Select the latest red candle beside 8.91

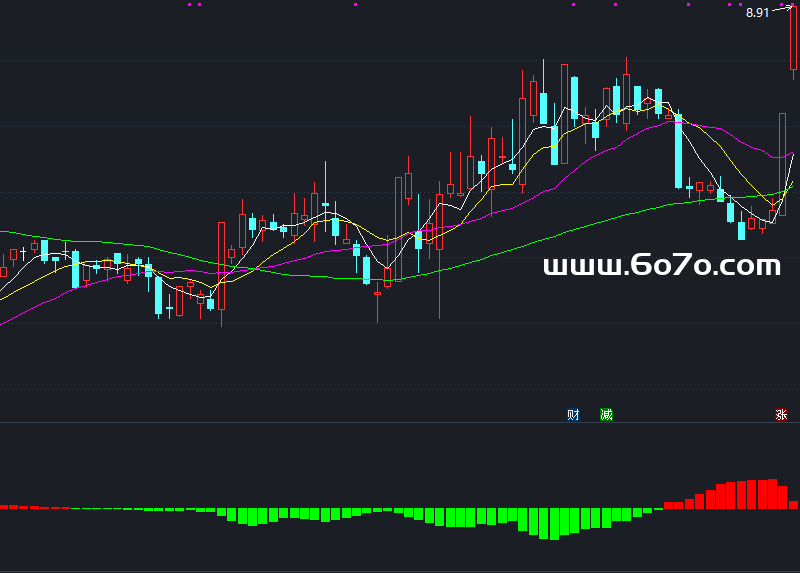click(793, 40)
